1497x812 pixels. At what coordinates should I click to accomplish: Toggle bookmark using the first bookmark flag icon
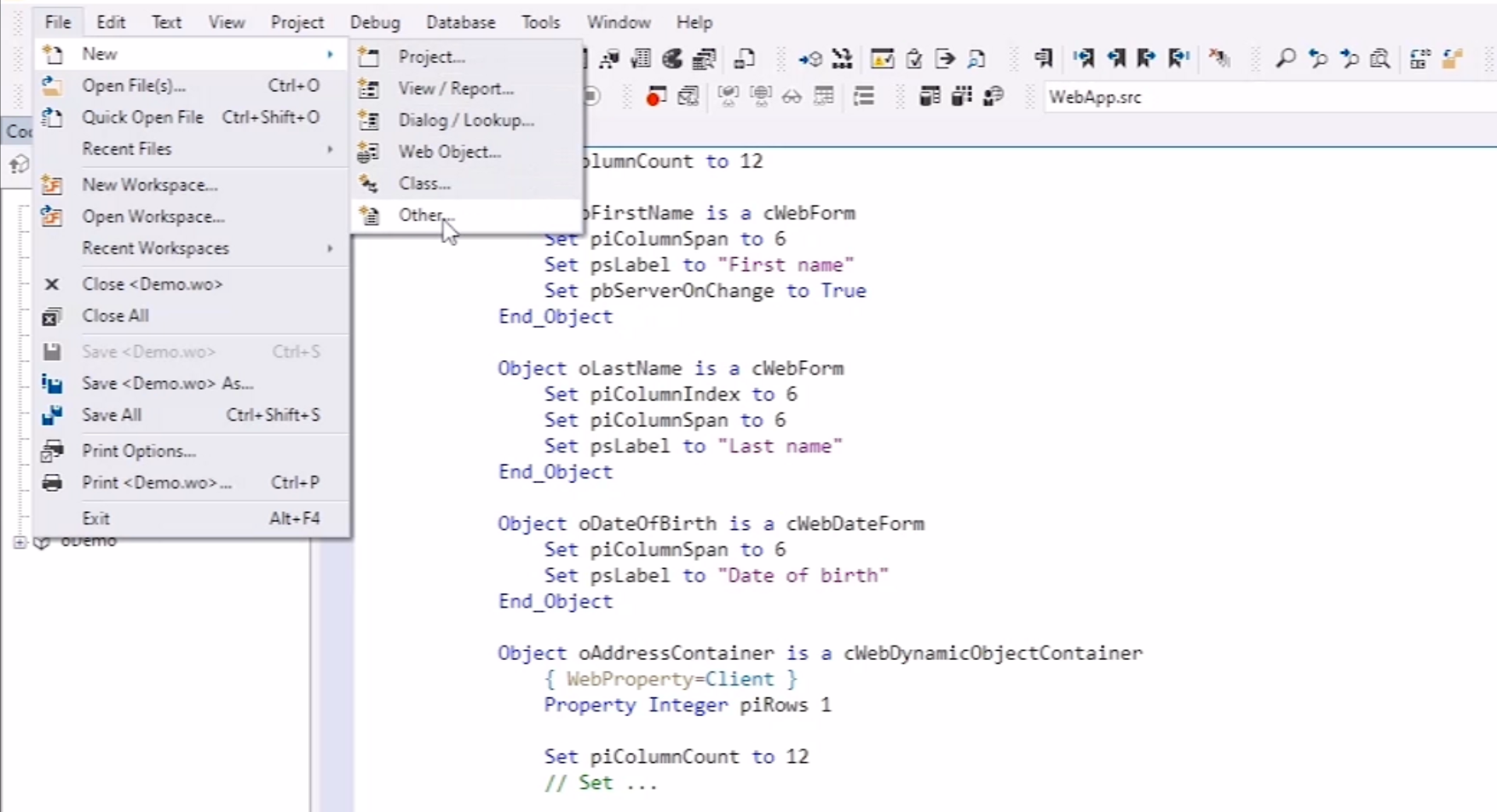1043,58
